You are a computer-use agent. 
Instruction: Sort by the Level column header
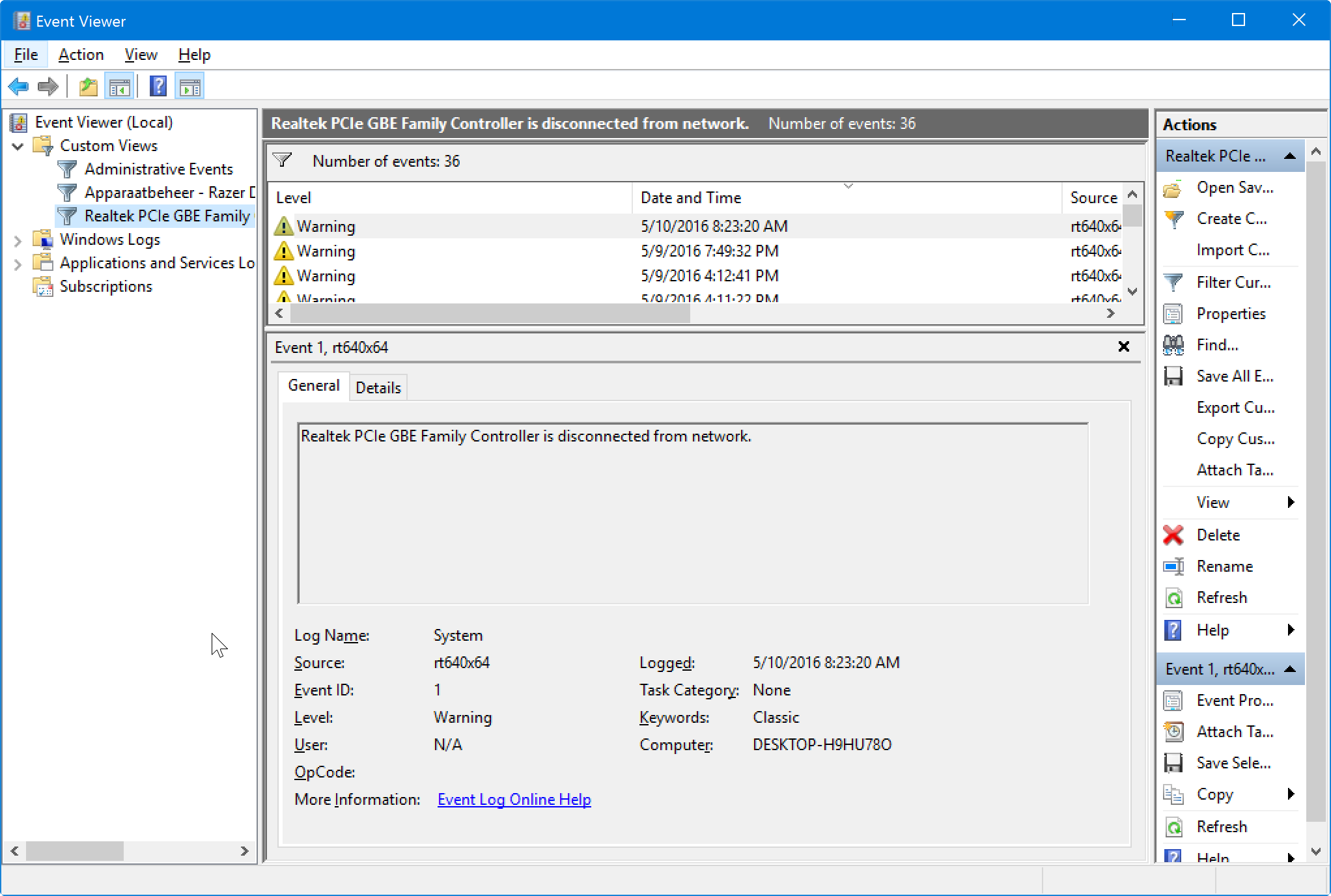point(449,198)
